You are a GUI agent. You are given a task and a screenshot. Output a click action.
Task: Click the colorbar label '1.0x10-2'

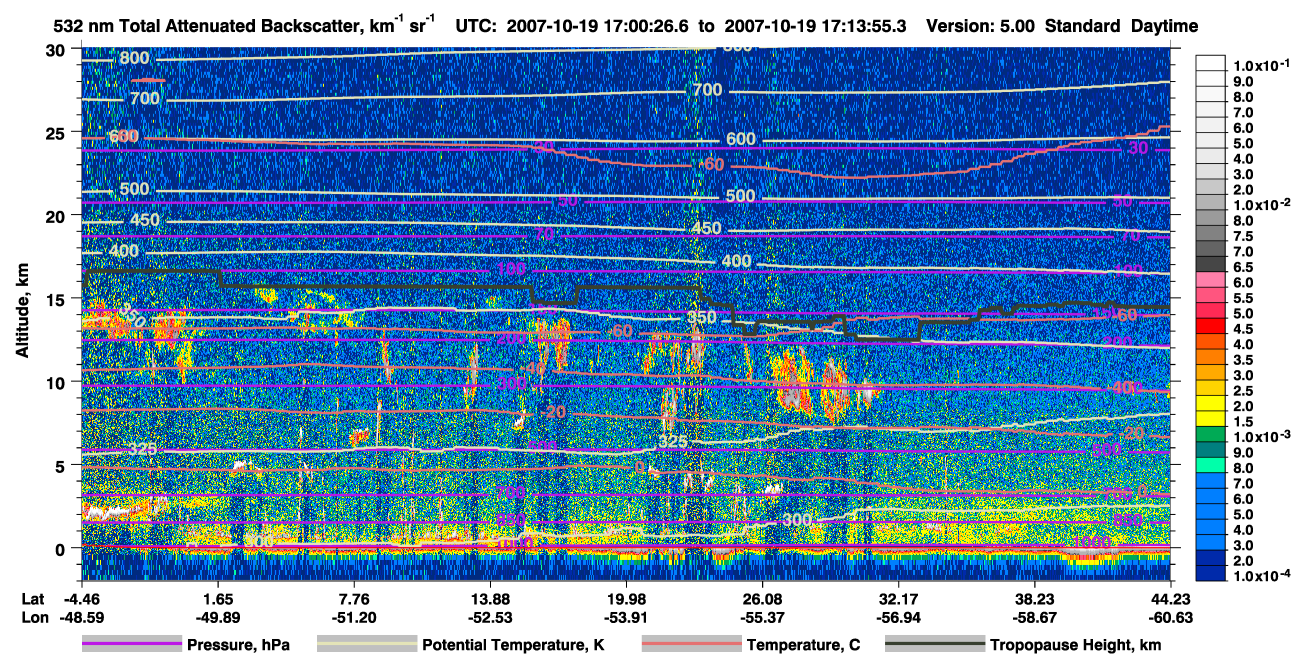pyautogui.click(x=1260, y=204)
